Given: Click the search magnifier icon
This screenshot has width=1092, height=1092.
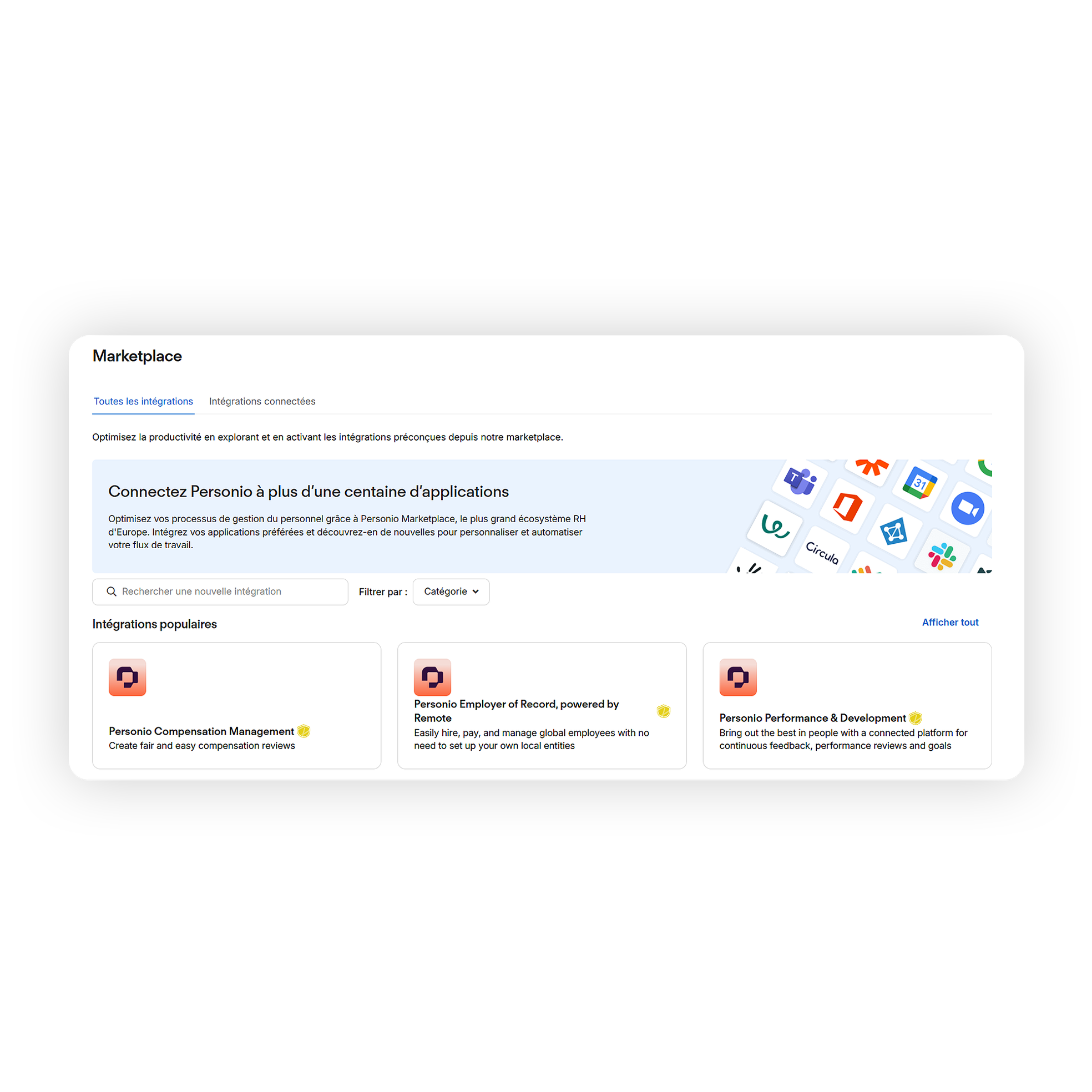Looking at the screenshot, I should click(112, 591).
